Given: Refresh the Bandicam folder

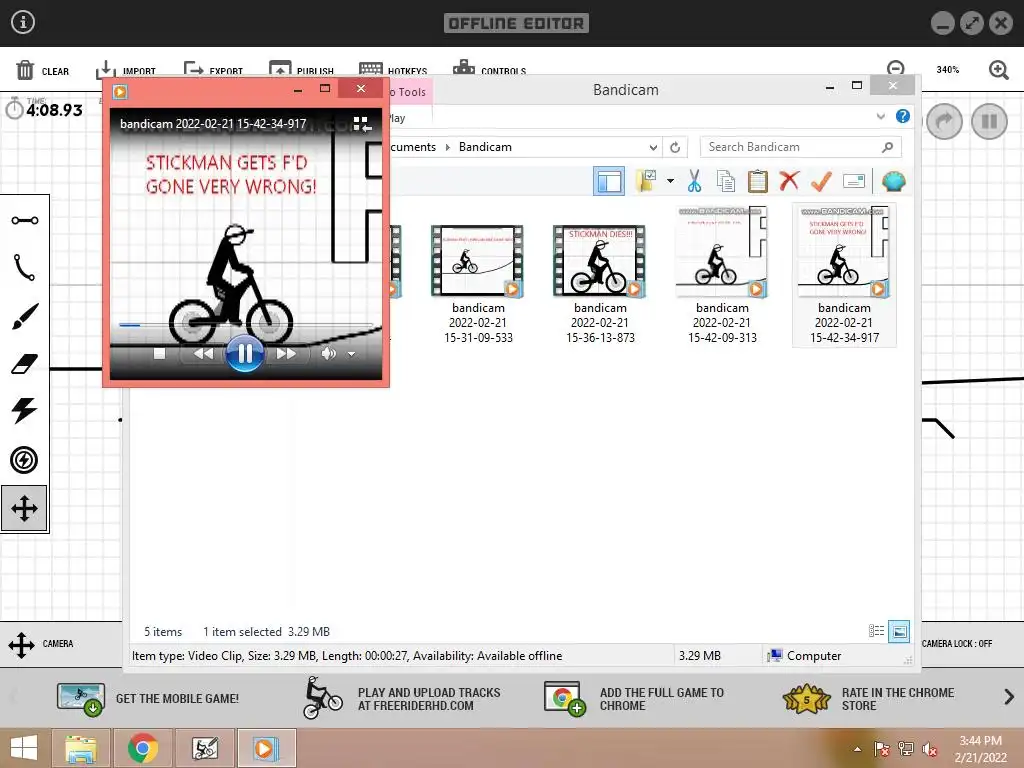Looking at the screenshot, I should coord(675,147).
